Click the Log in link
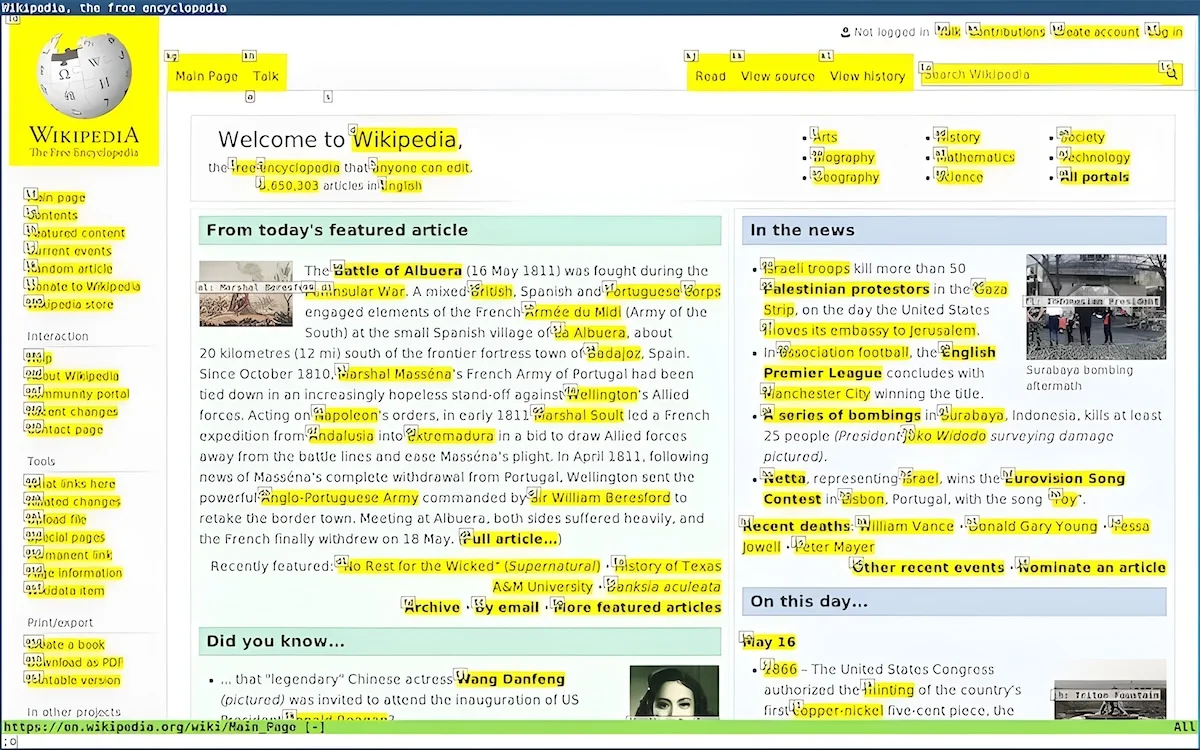The height and width of the screenshot is (750, 1200). click(x=1165, y=32)
